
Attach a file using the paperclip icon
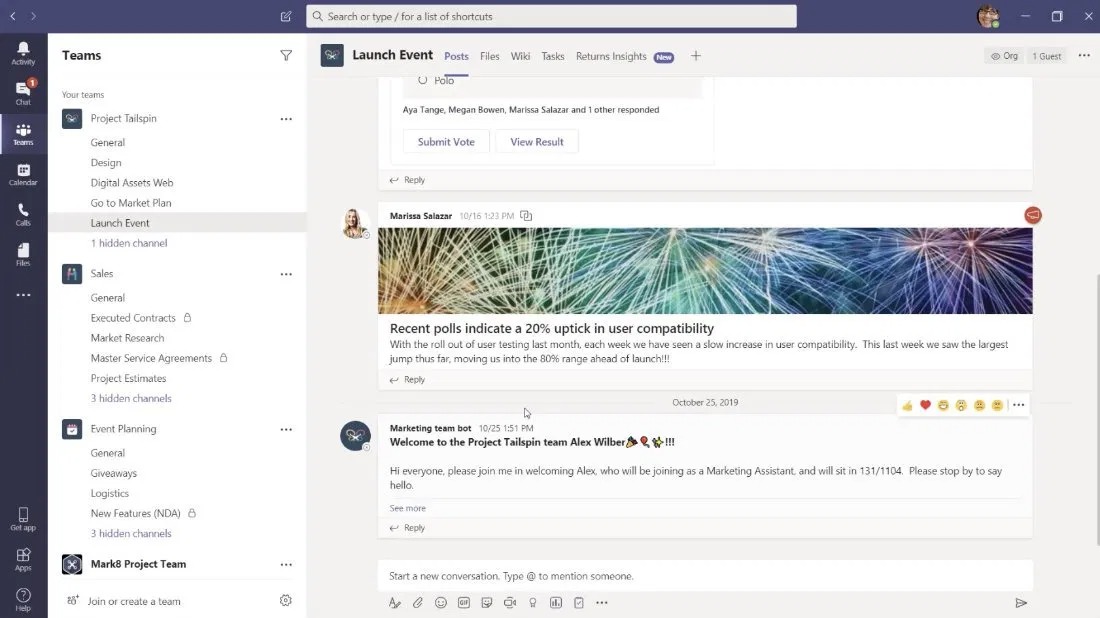[418, 603]
